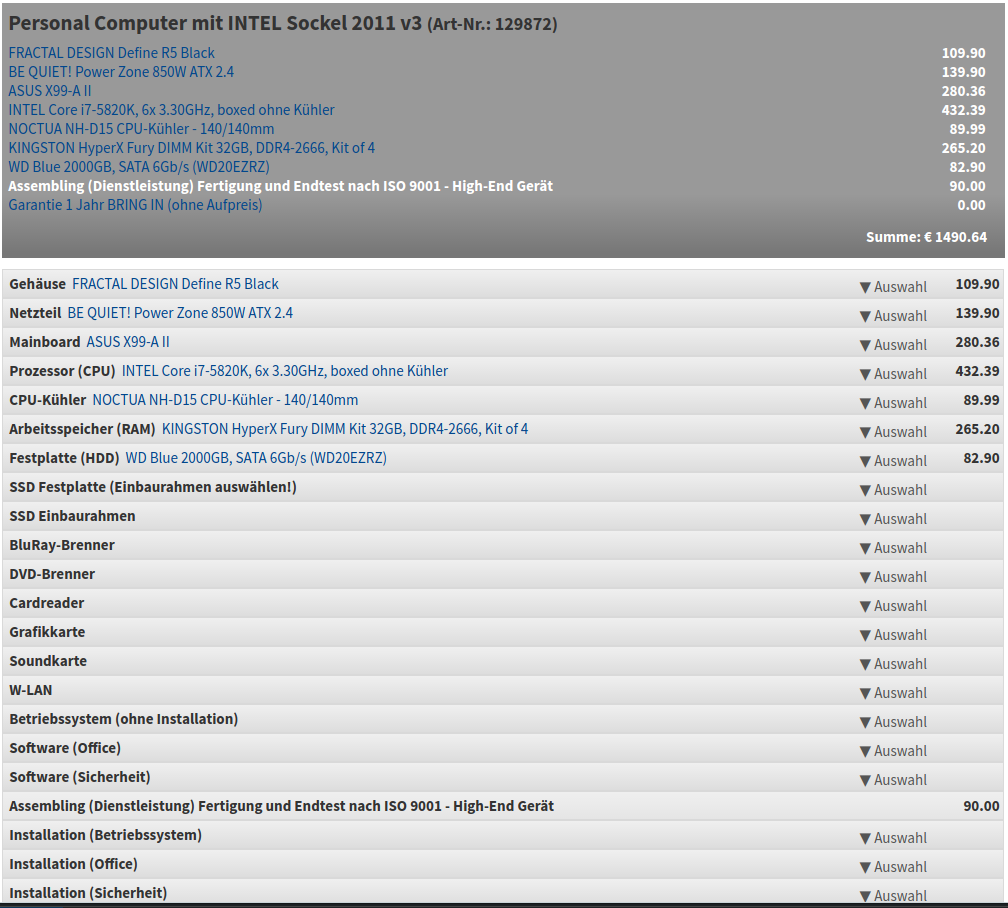The height and width of the screenshot is (908, 1008).
Task: Click Assembling row price 90.00 in list
Action: (981, 806)
